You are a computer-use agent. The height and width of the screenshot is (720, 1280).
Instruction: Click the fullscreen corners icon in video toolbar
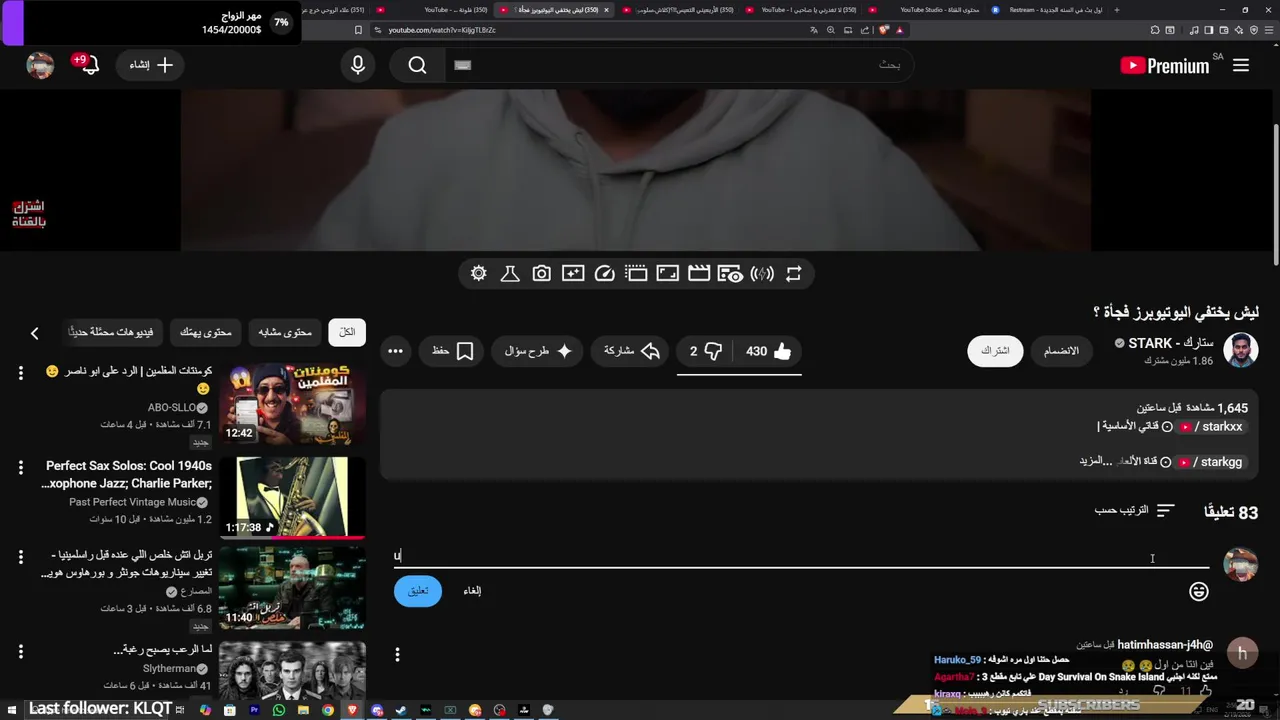(667, 273)
